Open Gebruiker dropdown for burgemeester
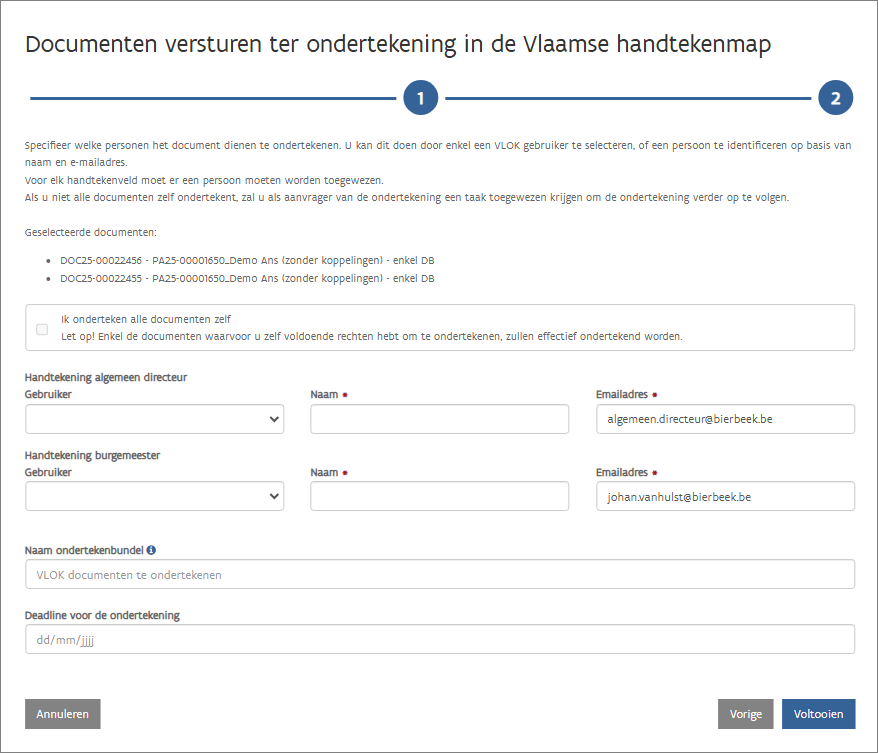 [155, 496]
